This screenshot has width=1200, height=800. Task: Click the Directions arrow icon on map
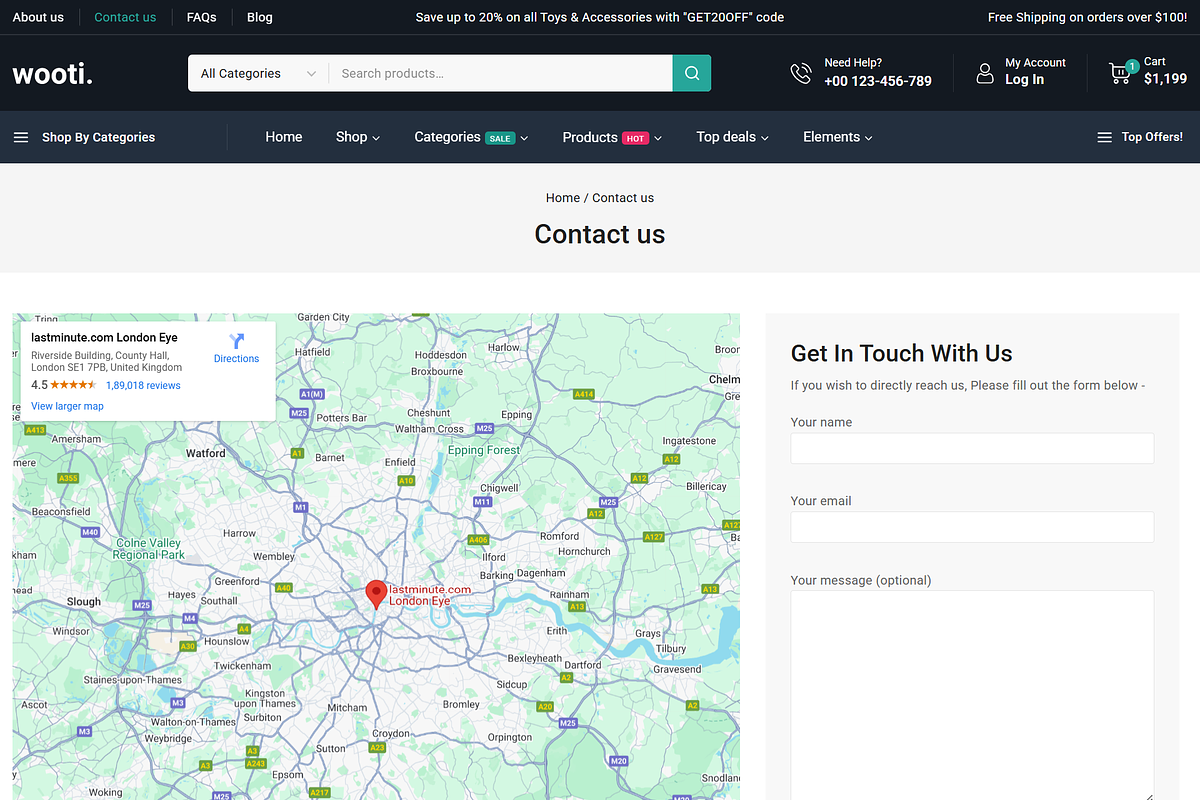point(236,341)
